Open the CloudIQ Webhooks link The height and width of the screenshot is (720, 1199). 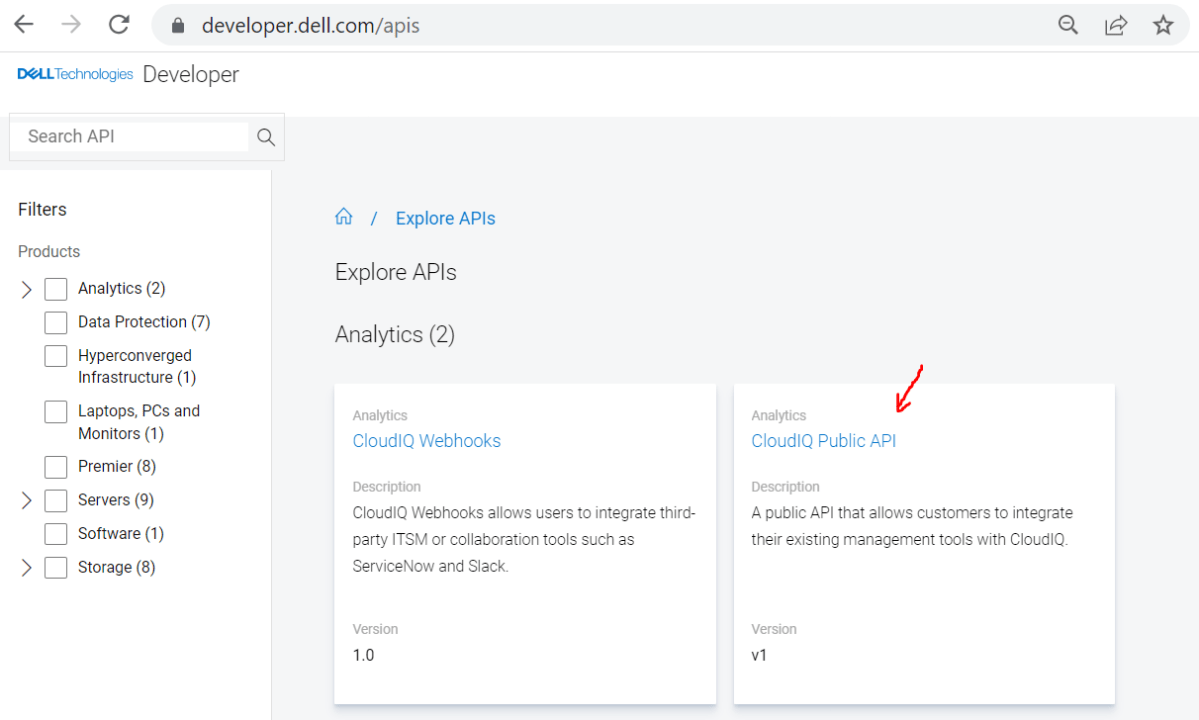pos(426,440)
